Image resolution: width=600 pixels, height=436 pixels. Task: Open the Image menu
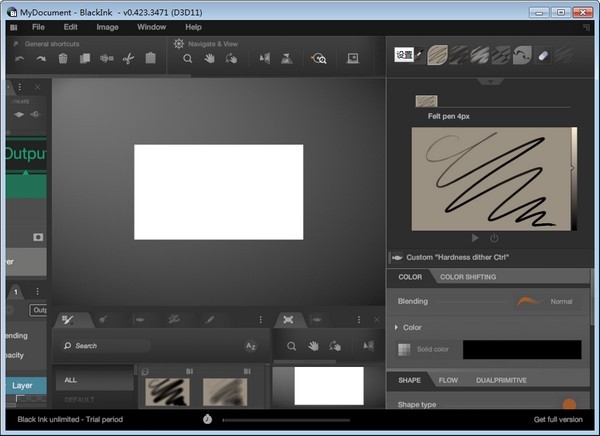(107, 27)
